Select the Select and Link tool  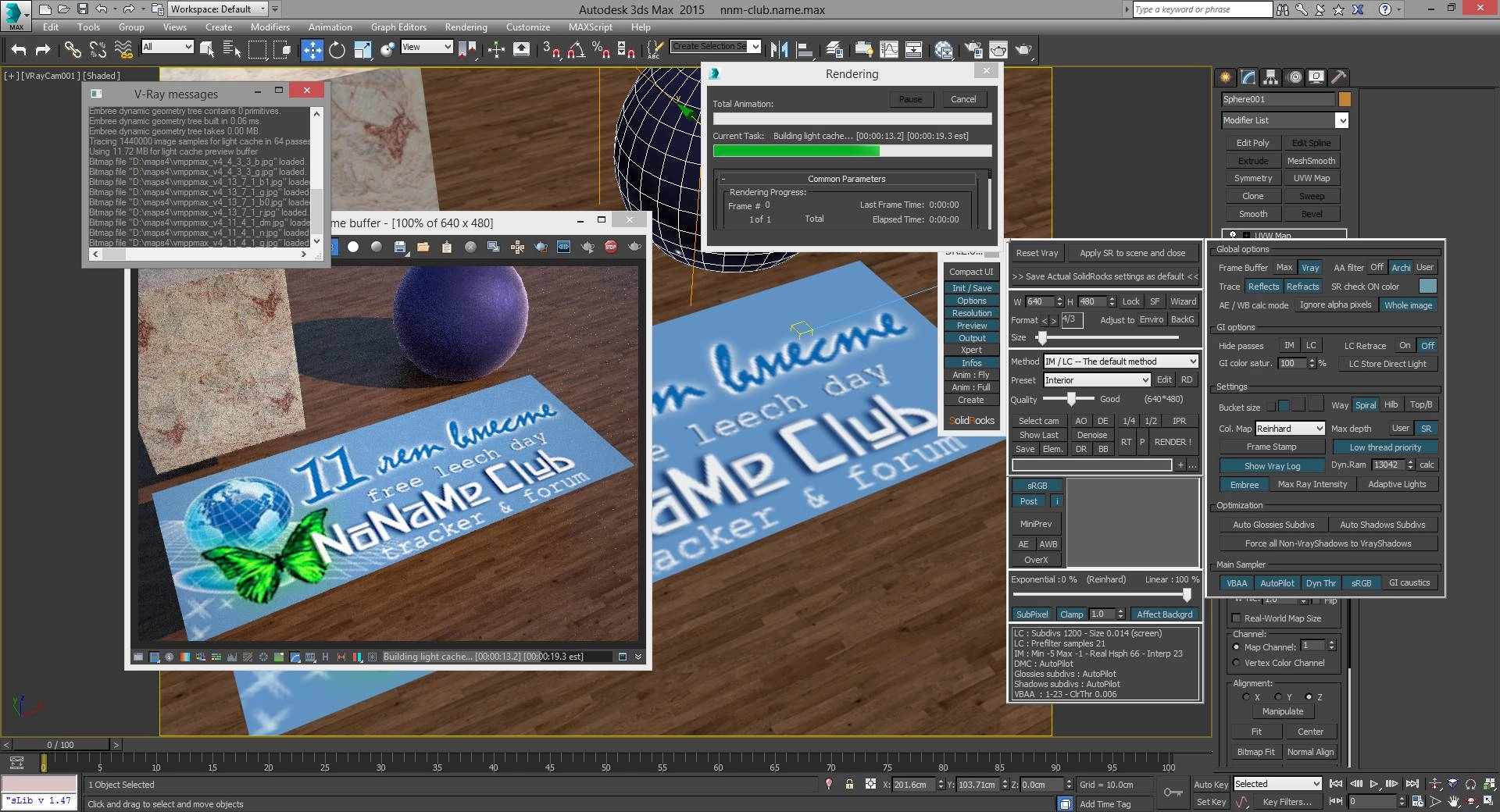point(73,50)
